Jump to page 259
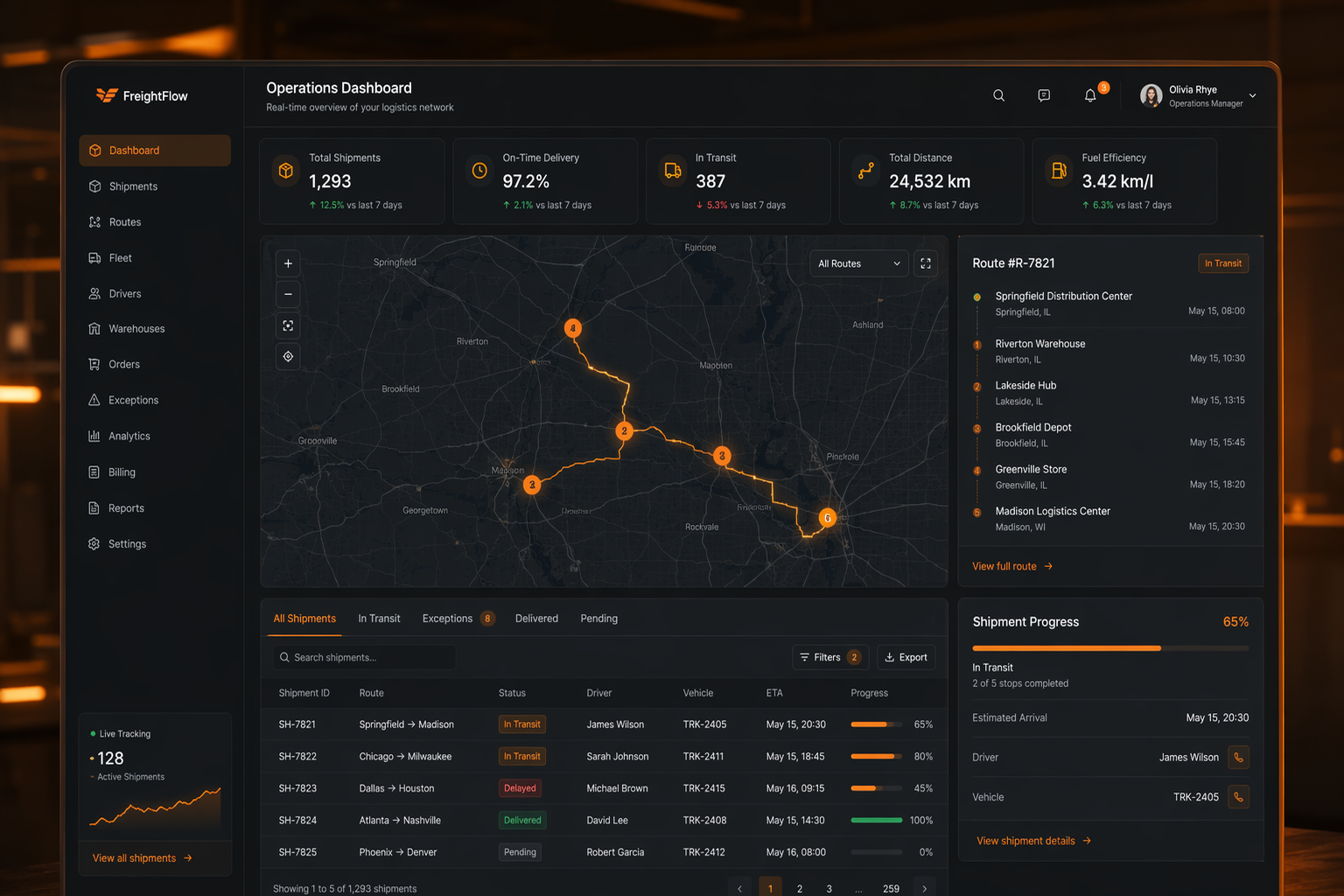 tap(891, 888)
